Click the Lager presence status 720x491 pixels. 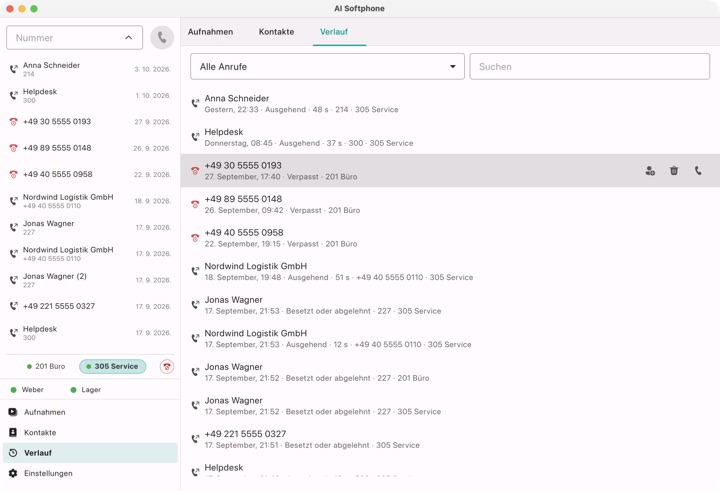tap(86, 389)
